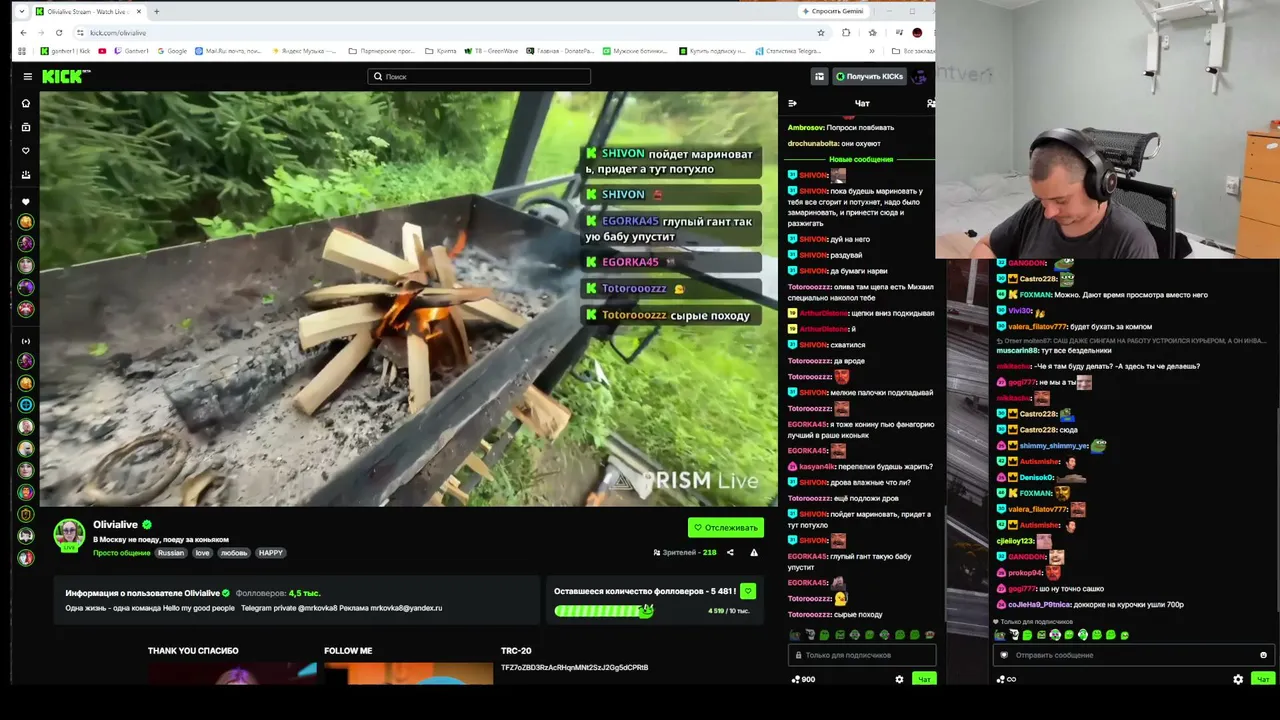Viewport: 1280px width, 720px height.
Task: Open the Партнерские программы bookmarks folder
Action: pos(381,51)
